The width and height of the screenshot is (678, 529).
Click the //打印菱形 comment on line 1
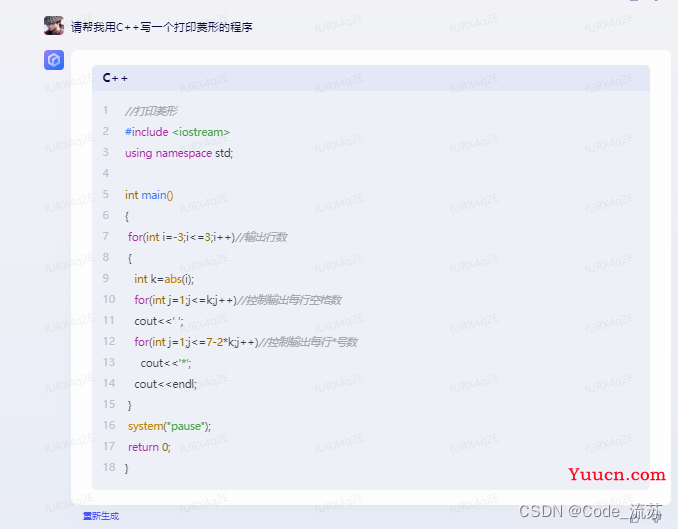point(151,111)
